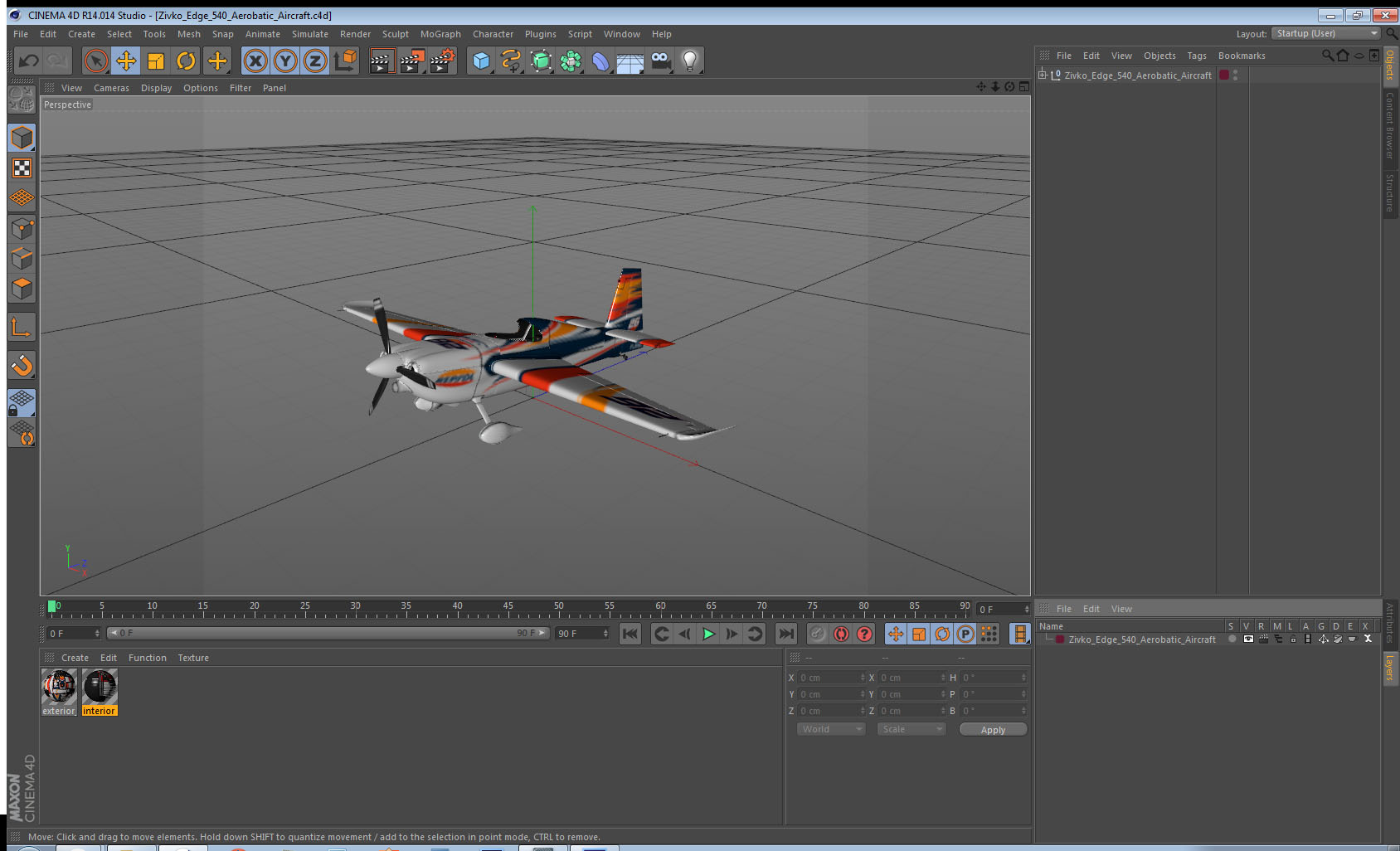Open the Layout Startup dropdown
1400x851 pixels.
(x=1326, y=33)
